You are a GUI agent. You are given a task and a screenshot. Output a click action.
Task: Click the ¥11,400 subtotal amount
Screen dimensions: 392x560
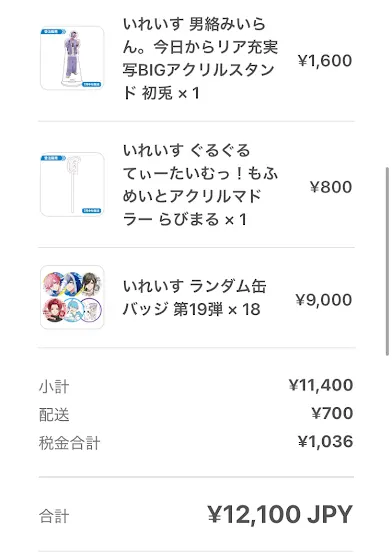point(321,385)
